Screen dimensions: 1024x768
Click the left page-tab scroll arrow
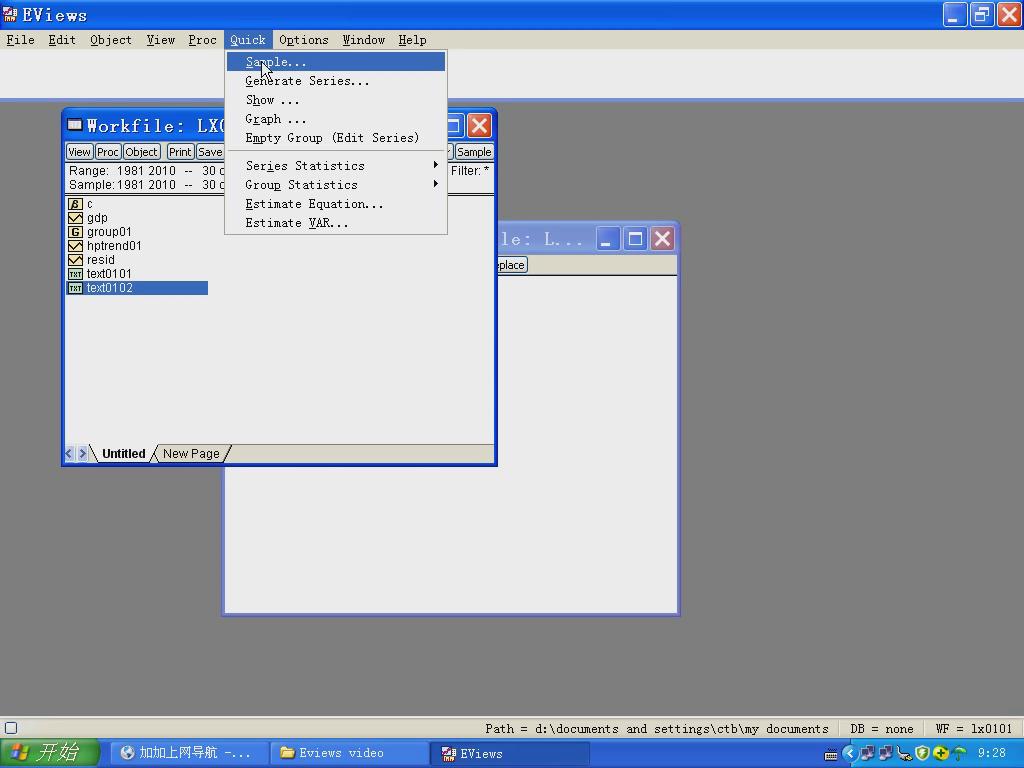(69, 453)
